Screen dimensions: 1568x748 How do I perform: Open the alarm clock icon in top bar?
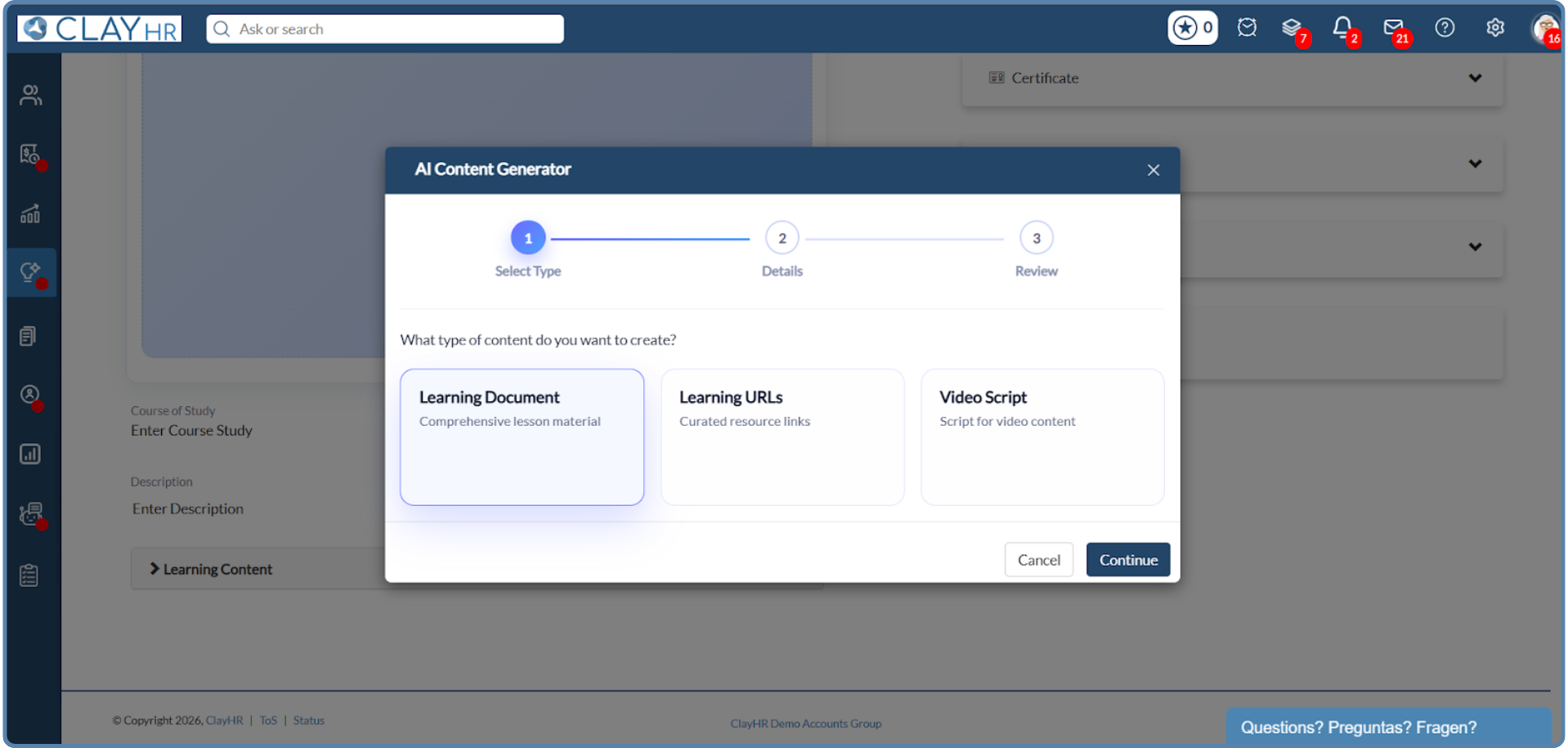tap(1247, 27)
